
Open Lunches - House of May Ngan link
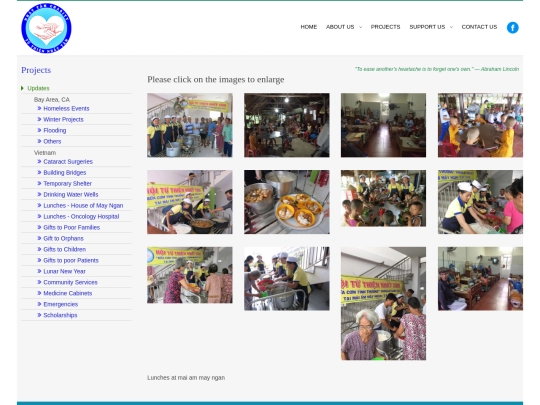(83, 206)
